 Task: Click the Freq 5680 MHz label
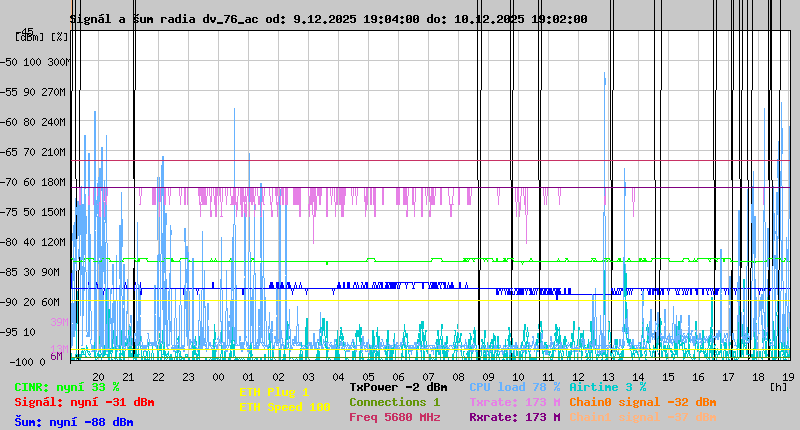click(394, 417)
